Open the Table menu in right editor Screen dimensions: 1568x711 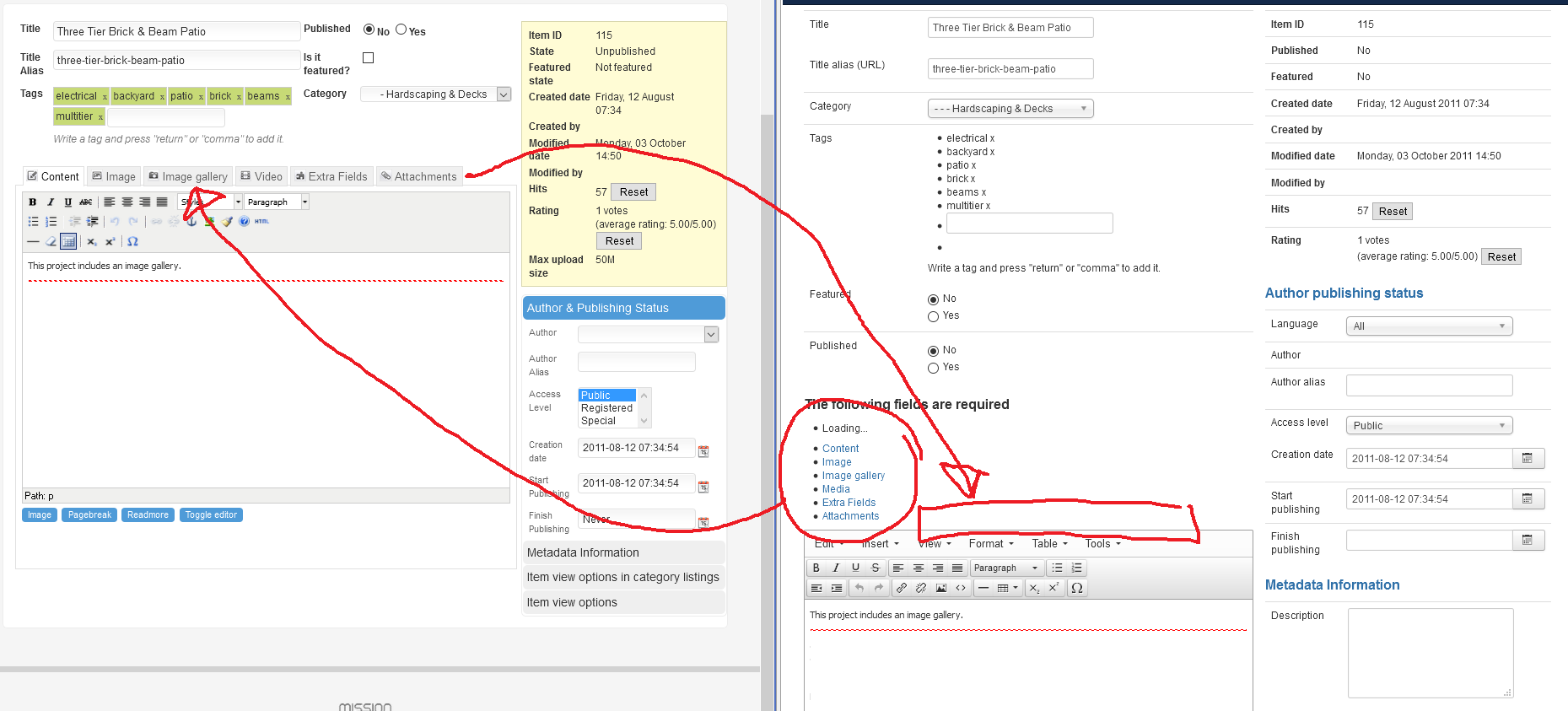pyautogui.click(x=1049, y=544)
